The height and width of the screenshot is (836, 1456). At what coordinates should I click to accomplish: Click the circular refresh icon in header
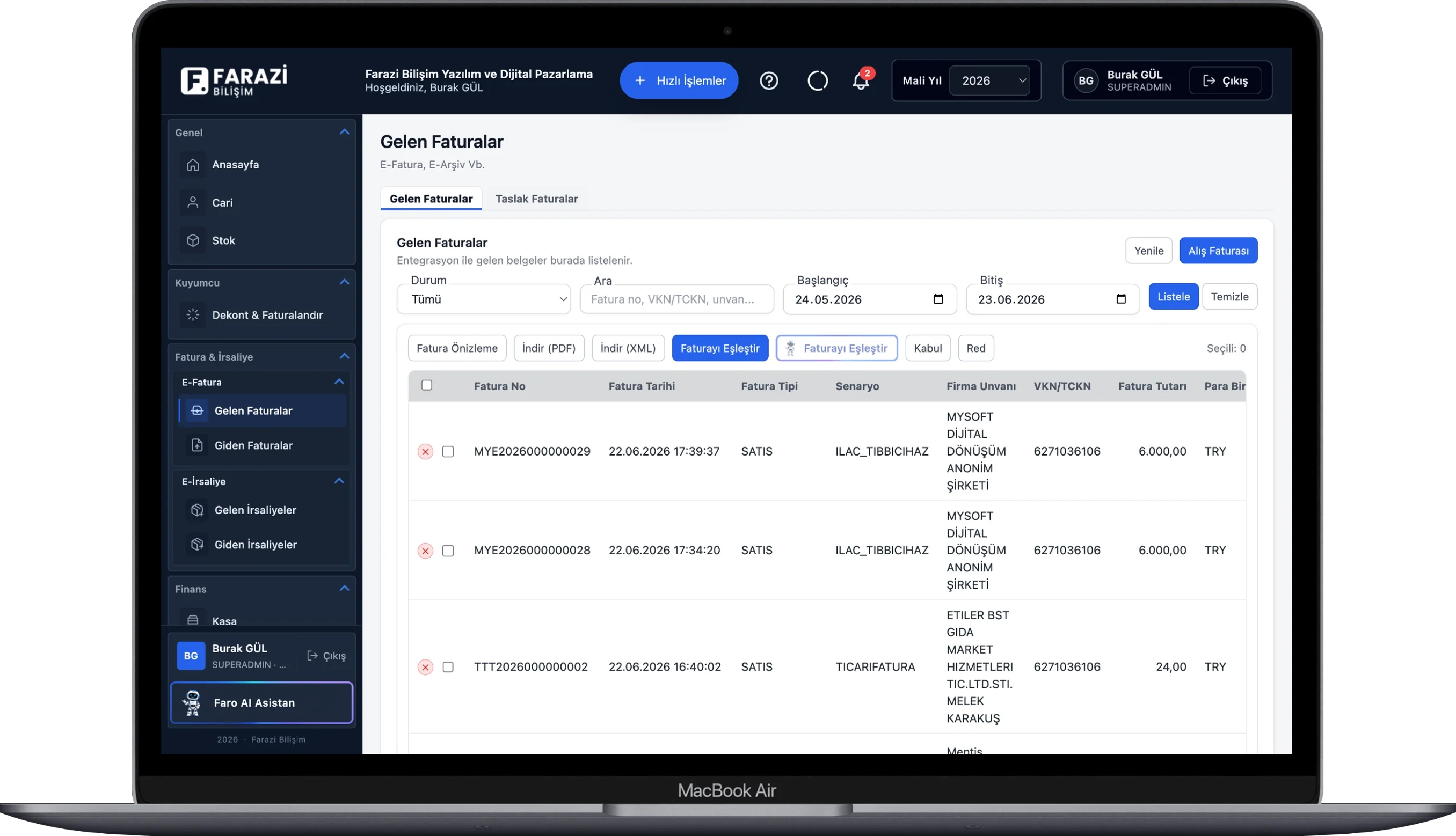817,80
